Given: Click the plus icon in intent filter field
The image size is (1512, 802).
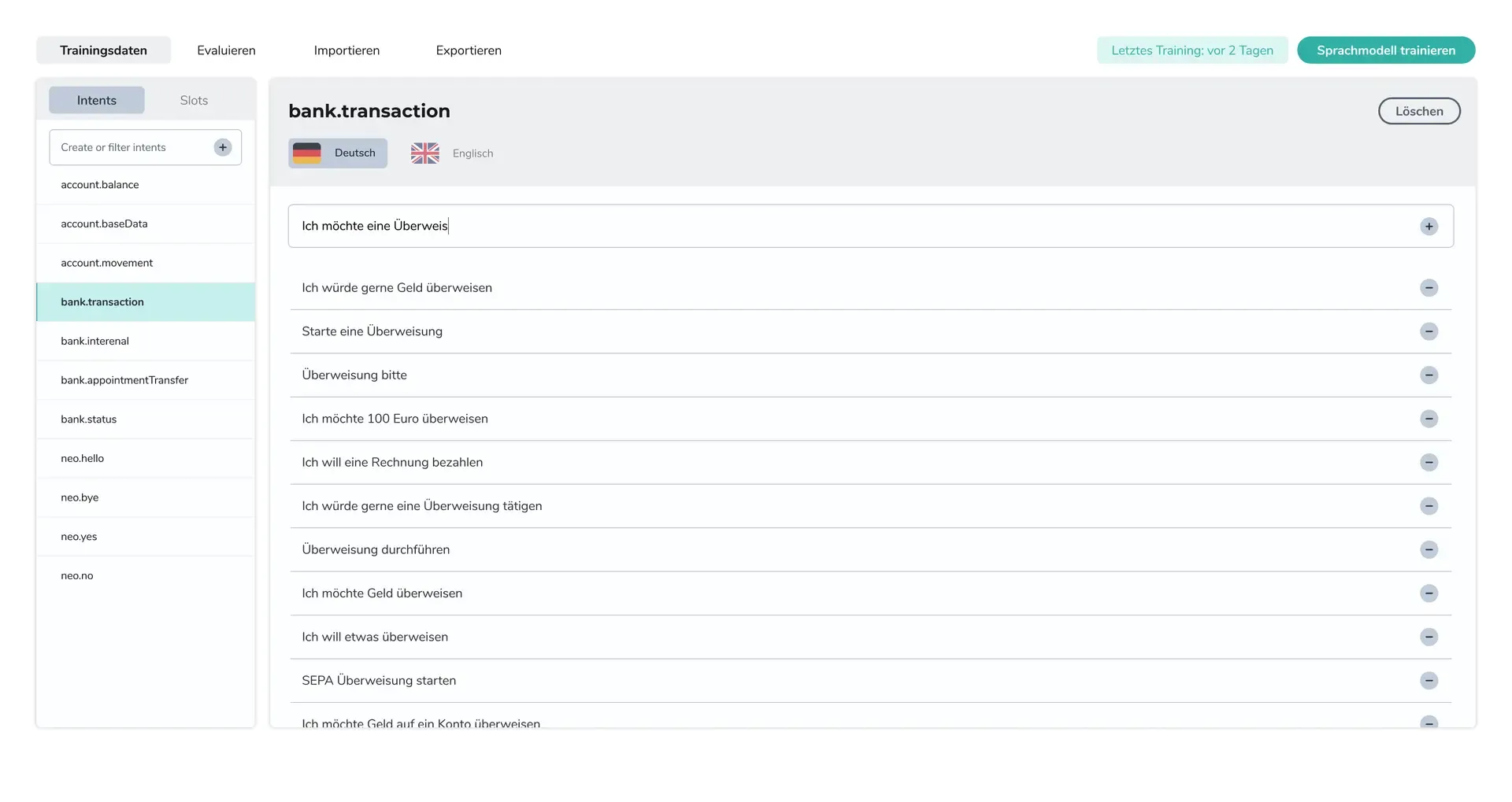Looking at the screenshot, I should 223,147.
